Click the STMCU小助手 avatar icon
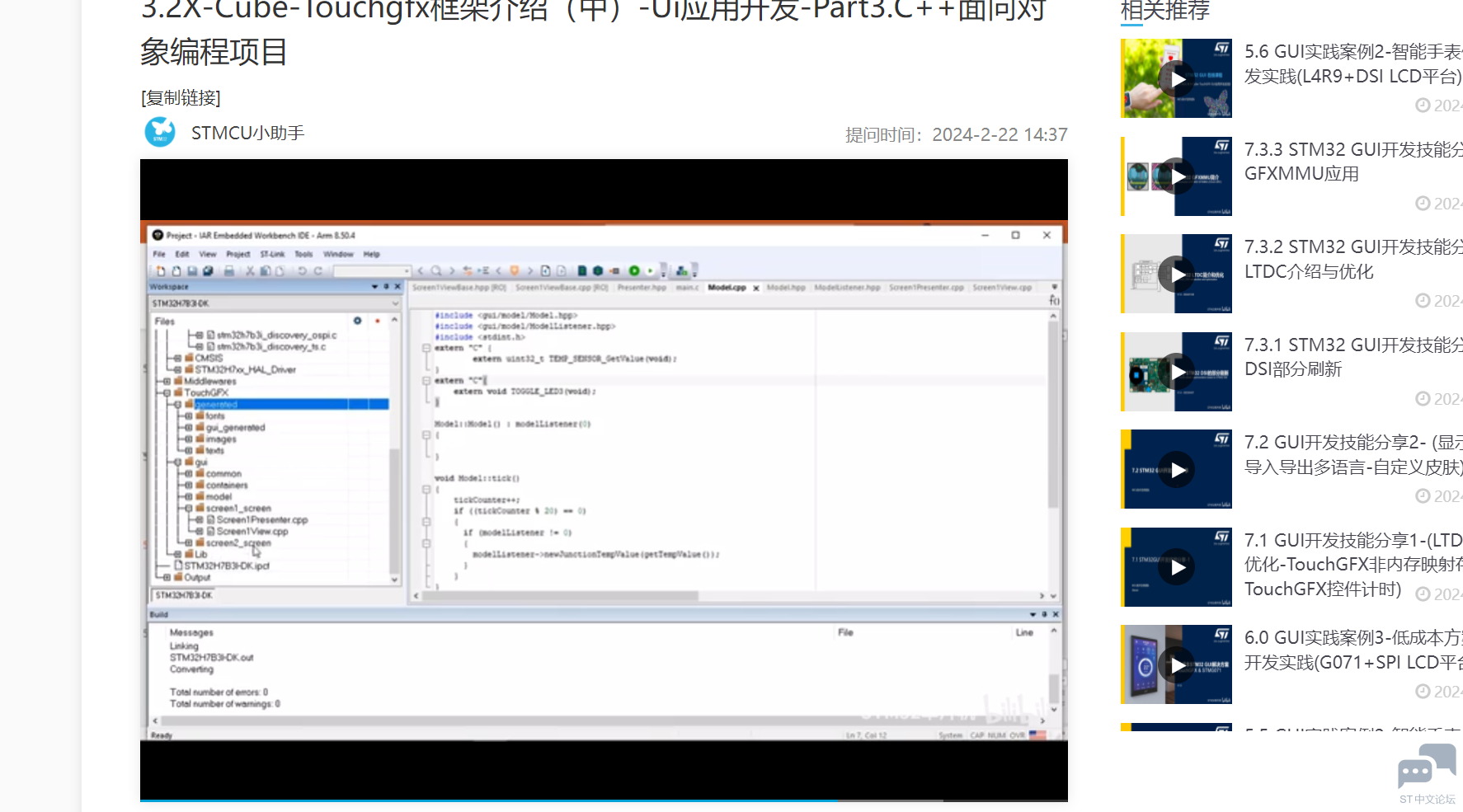The width and height of the screenshot is (1463, 812). coord(160,132)
